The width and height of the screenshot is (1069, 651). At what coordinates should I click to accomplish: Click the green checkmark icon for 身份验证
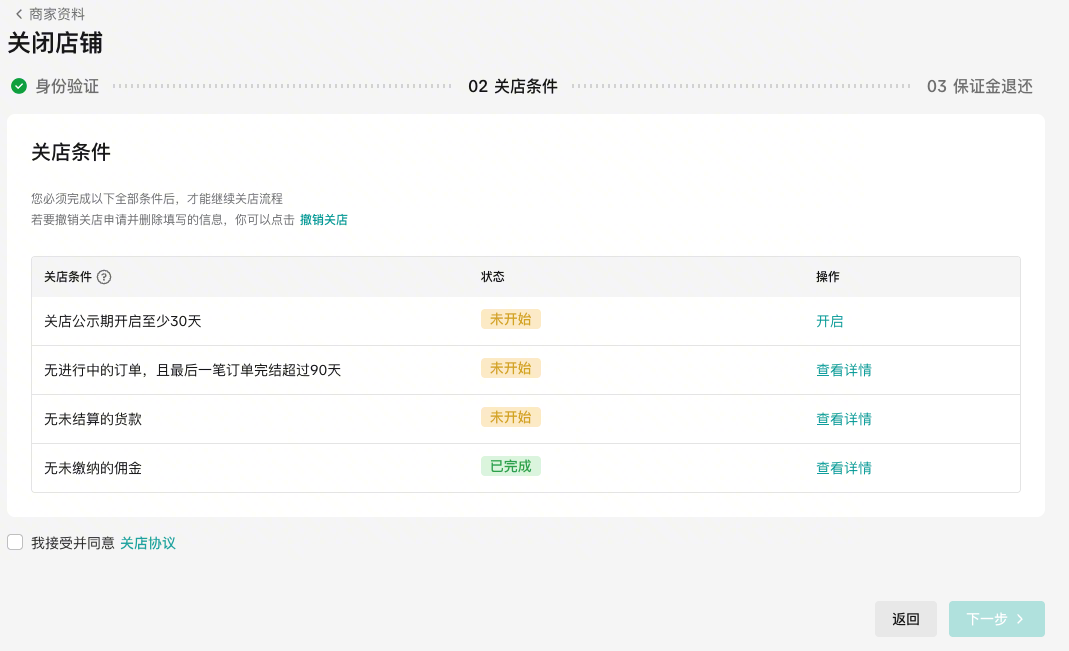click(x=19, y=86)
